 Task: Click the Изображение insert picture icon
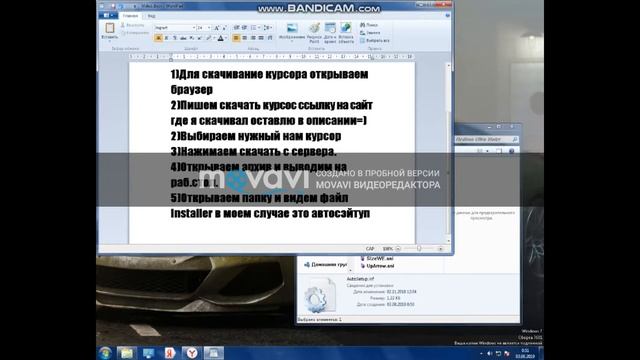click(x=292, y=28)
